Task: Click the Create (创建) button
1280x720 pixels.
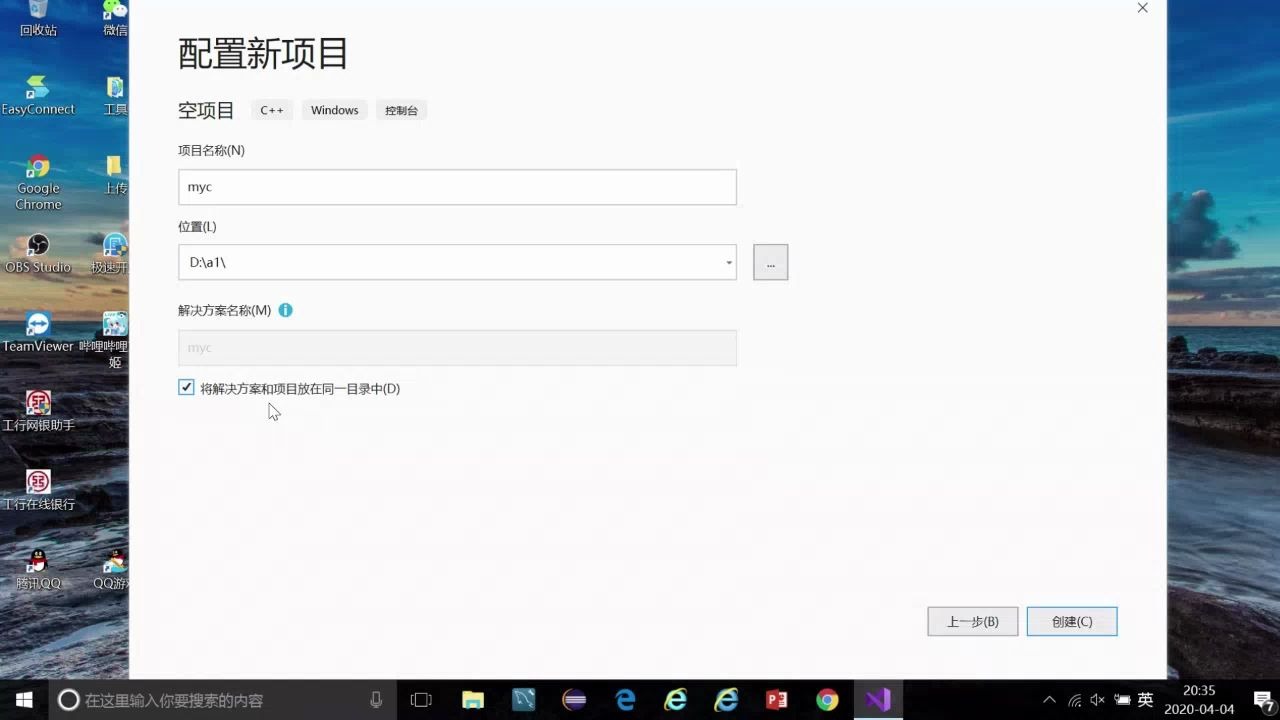Action: 1071,621
